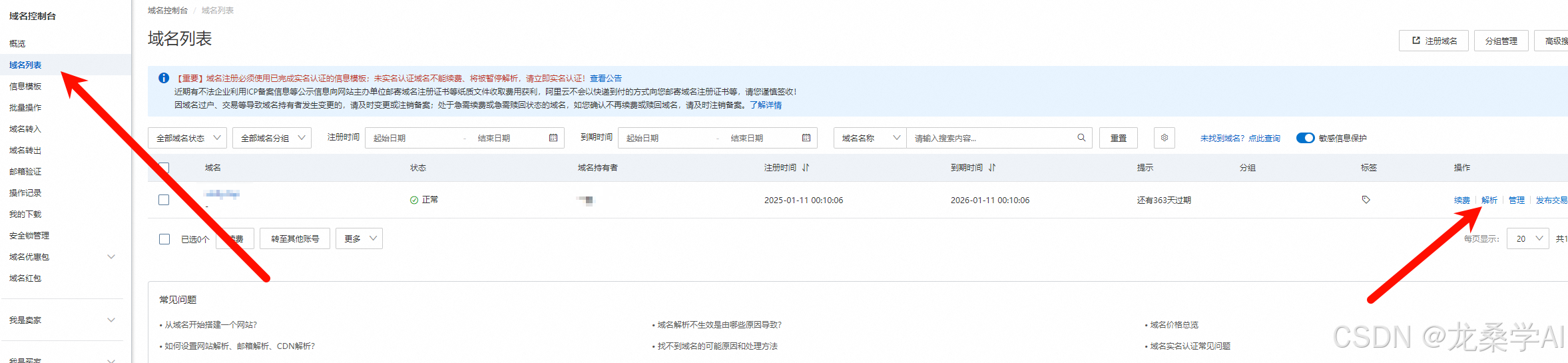The height and width of the screenshot is (363, 1568).
Task: Tick the checkbox on the domain row
Action: pyautogui.click(x=164, y=200)
